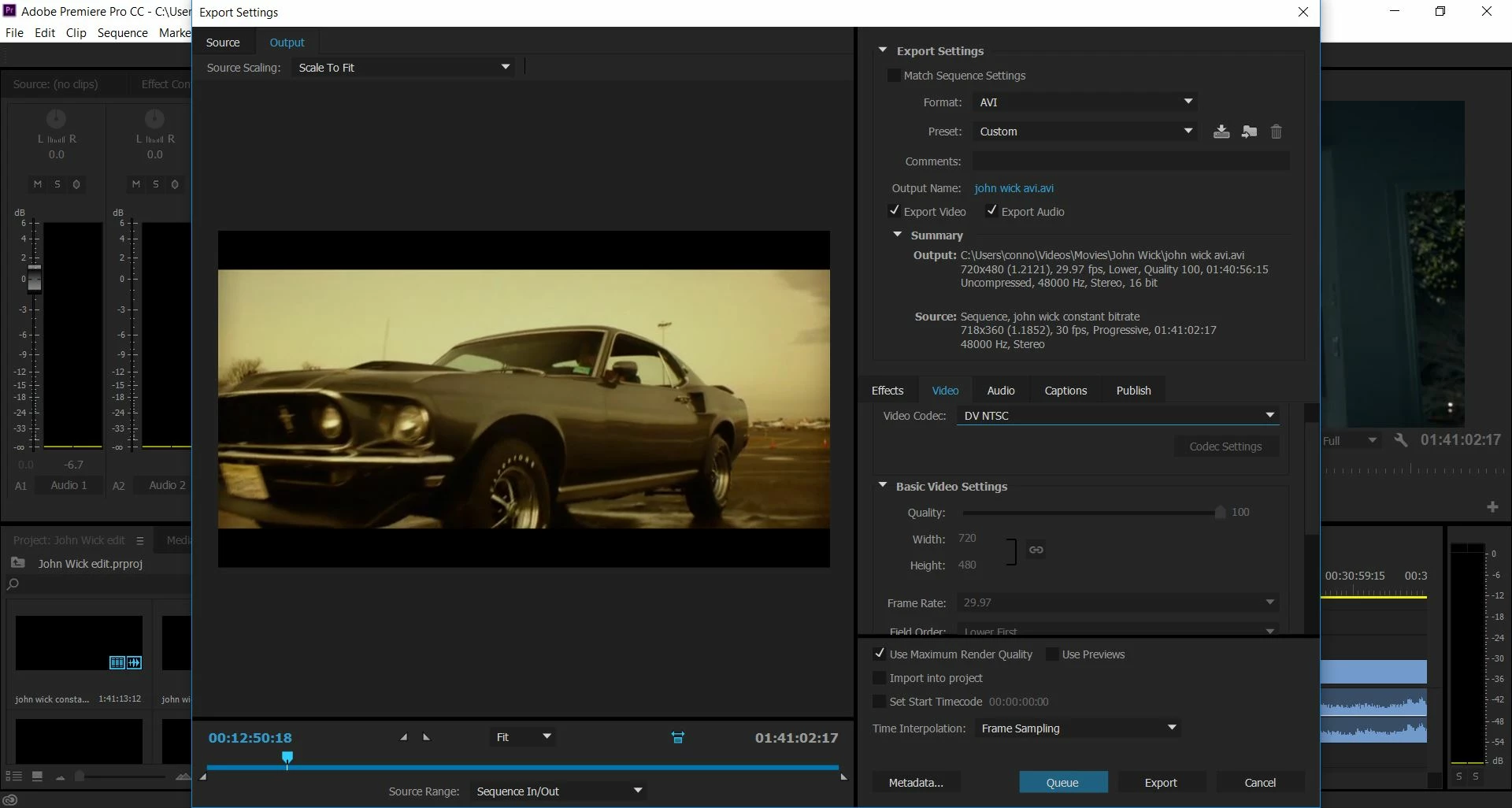The height and width of the screenshot is (808, 1512).
Task: Enable Set Start Timecode checkbox
Action: [x=880, y=701]
